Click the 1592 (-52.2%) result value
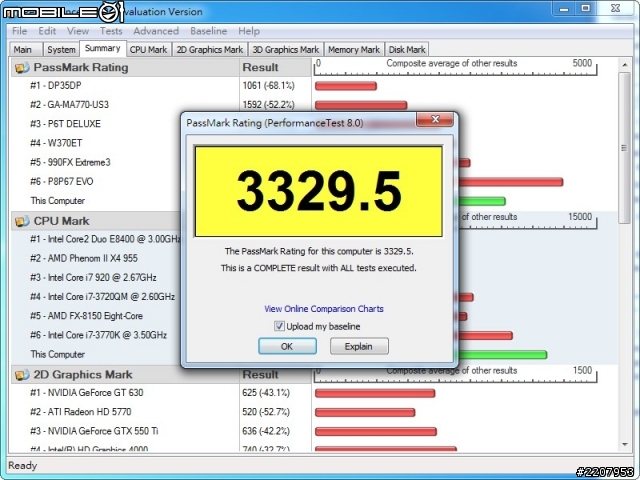Screen dimensions: 640x480 [x=269, y=105]
